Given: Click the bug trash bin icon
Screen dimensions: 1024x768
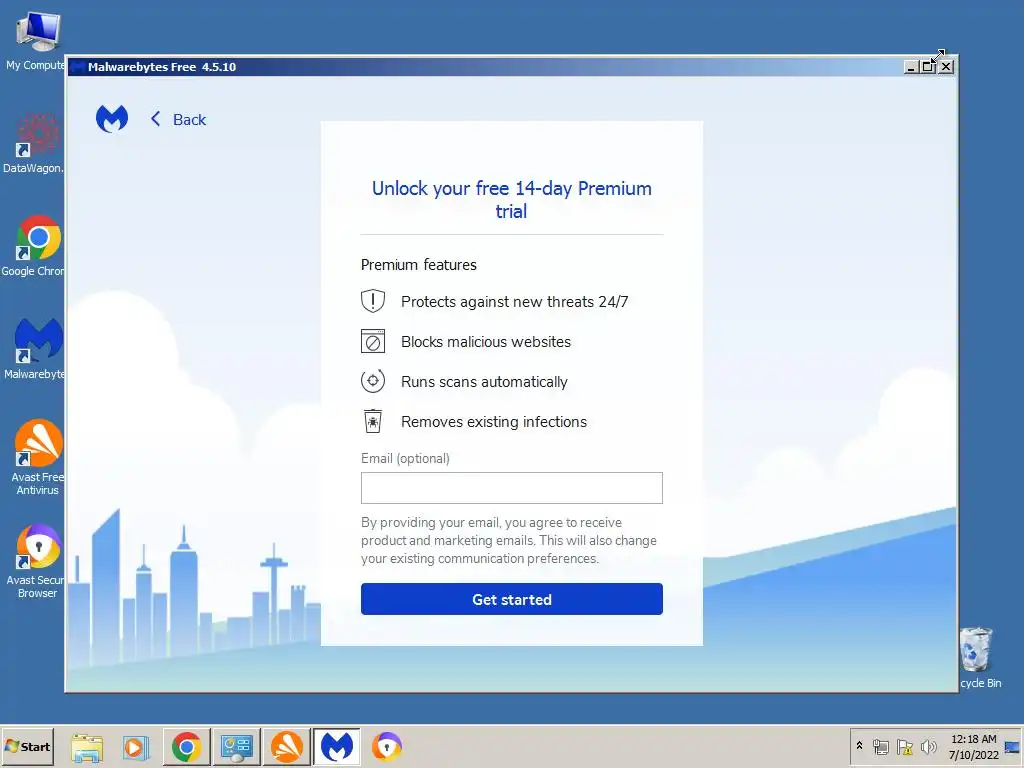Looking at the screenshot, I should [x=373, y=421].
